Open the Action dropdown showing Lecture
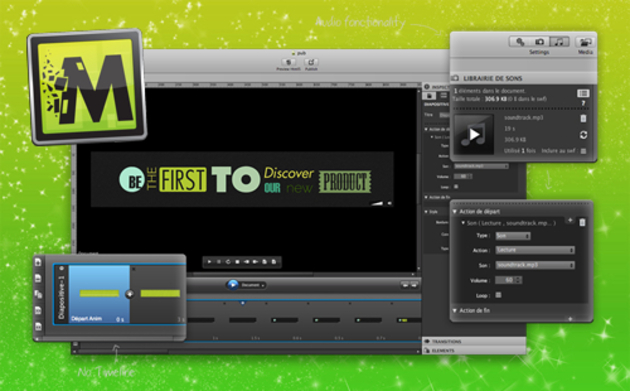This screenshot has height=391, width=630. tap(535, 250)
